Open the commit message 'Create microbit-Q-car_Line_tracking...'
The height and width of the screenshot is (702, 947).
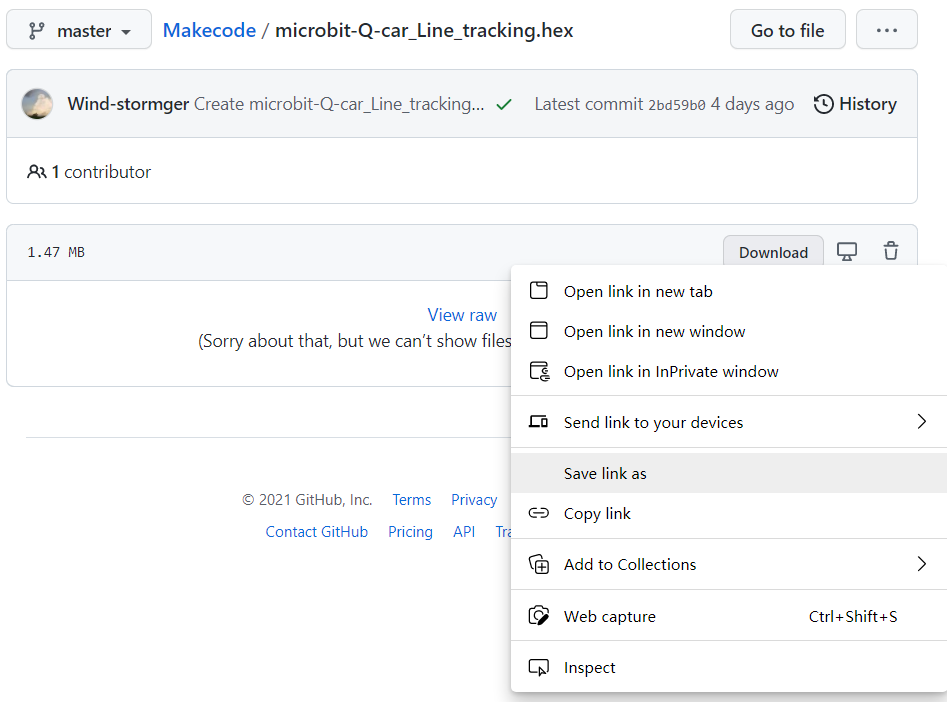[x=339, y=104]
